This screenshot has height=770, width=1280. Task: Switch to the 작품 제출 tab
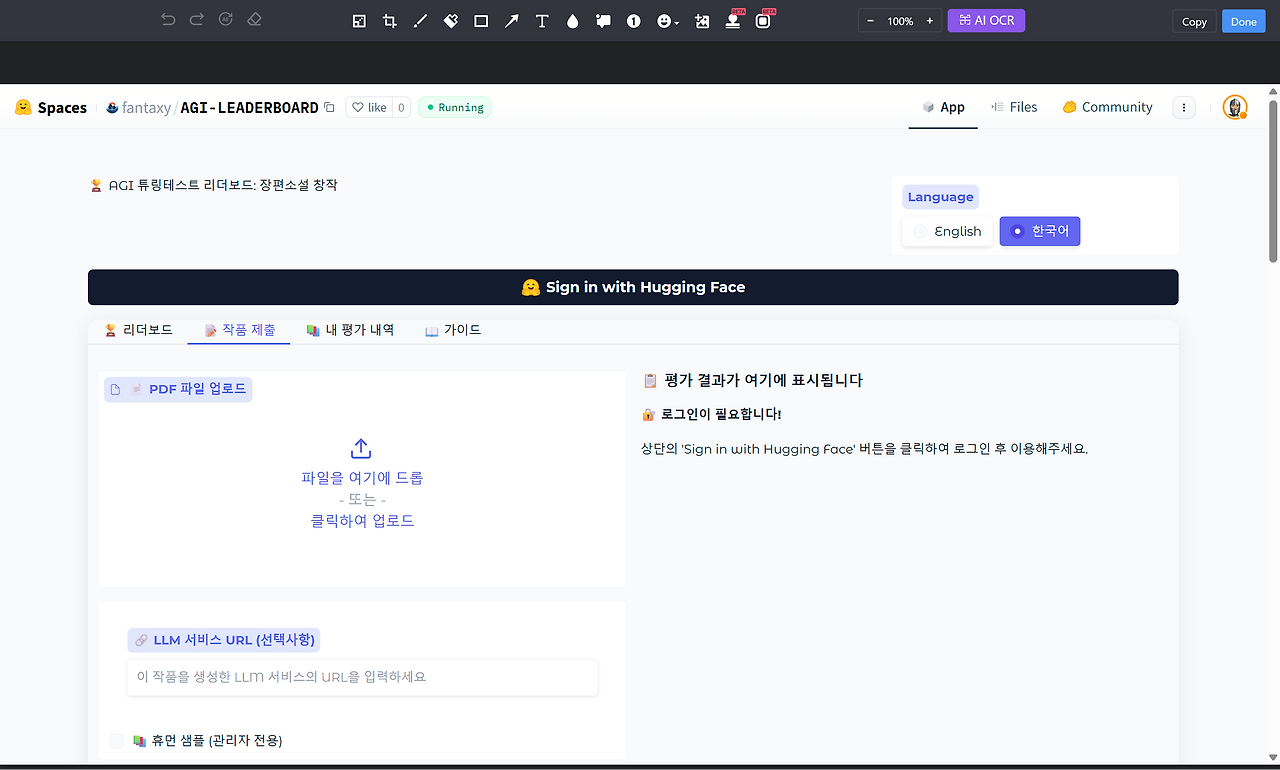point(239,330)
